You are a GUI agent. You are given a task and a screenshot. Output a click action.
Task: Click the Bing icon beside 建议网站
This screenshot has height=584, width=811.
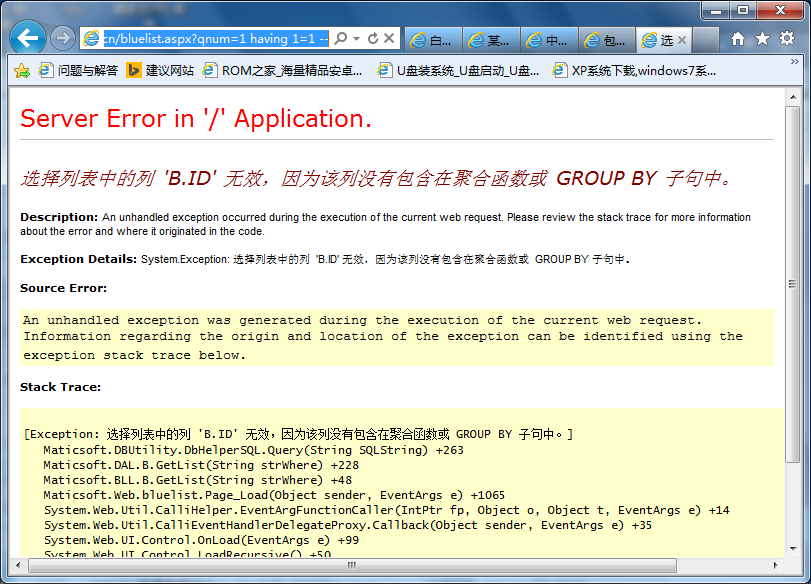134,70
